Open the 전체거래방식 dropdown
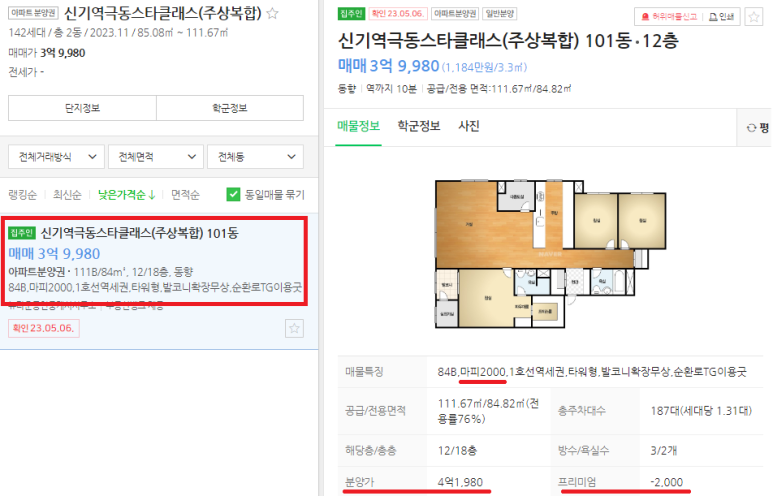This screenshot has height=496, width=773. click(x=56, y=157)
